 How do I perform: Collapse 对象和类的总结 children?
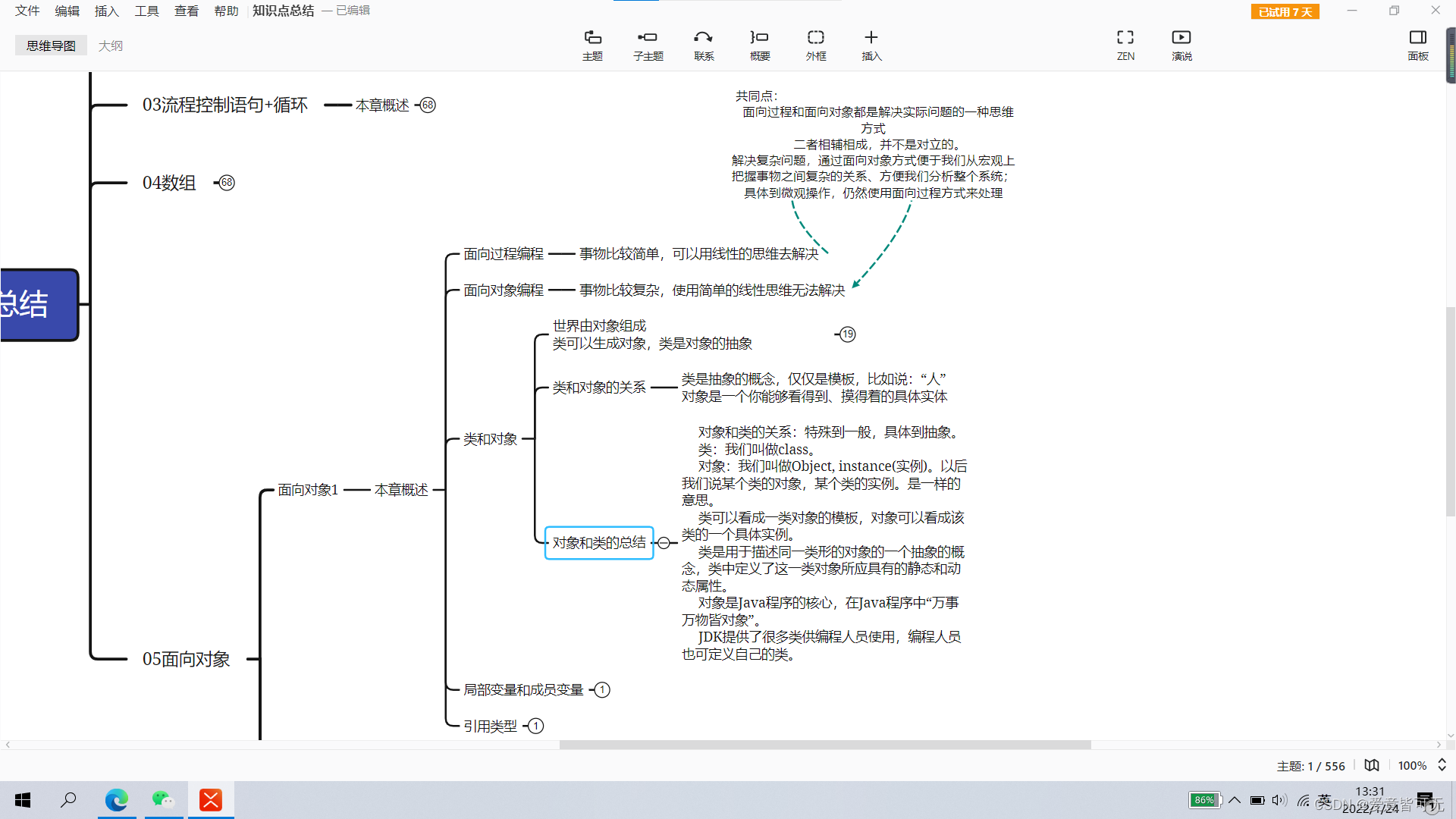click(x=664, y=543)
